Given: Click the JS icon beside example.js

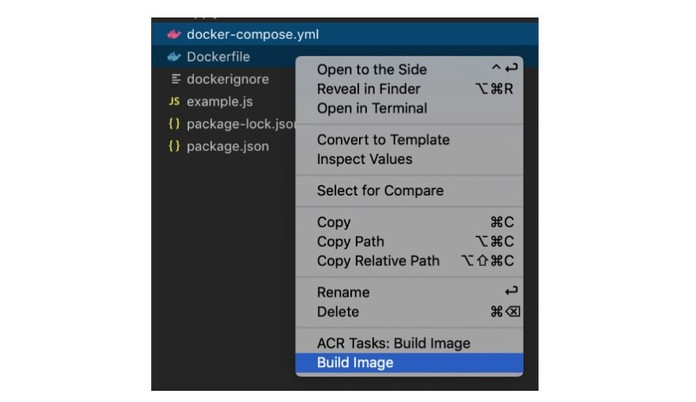Looking at the screenshot, I should point(174,101).
